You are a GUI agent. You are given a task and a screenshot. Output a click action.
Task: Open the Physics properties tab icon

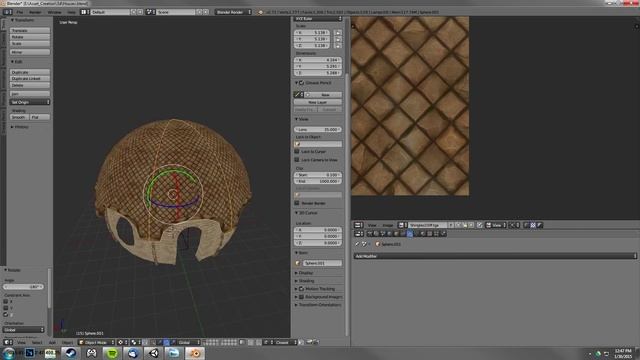pyautogui.click(x=443, y=233)
